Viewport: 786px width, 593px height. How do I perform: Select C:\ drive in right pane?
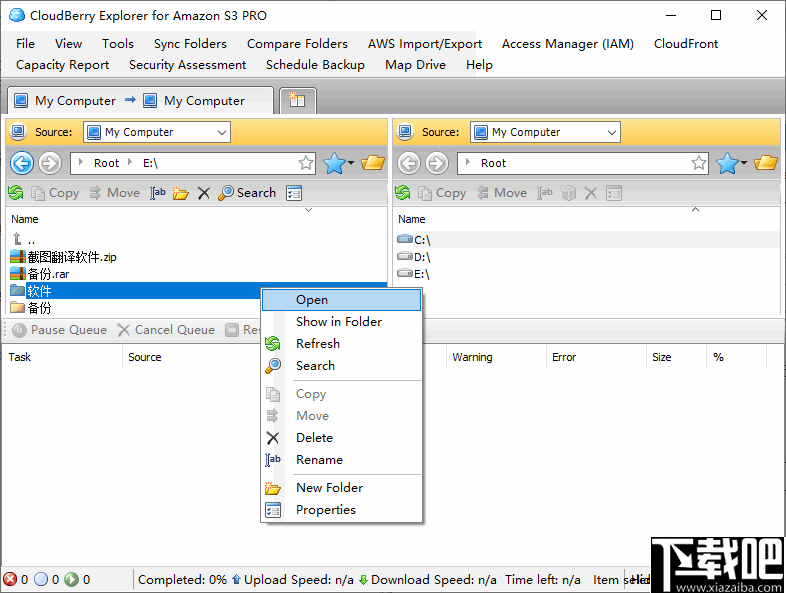tap(414, 240)
